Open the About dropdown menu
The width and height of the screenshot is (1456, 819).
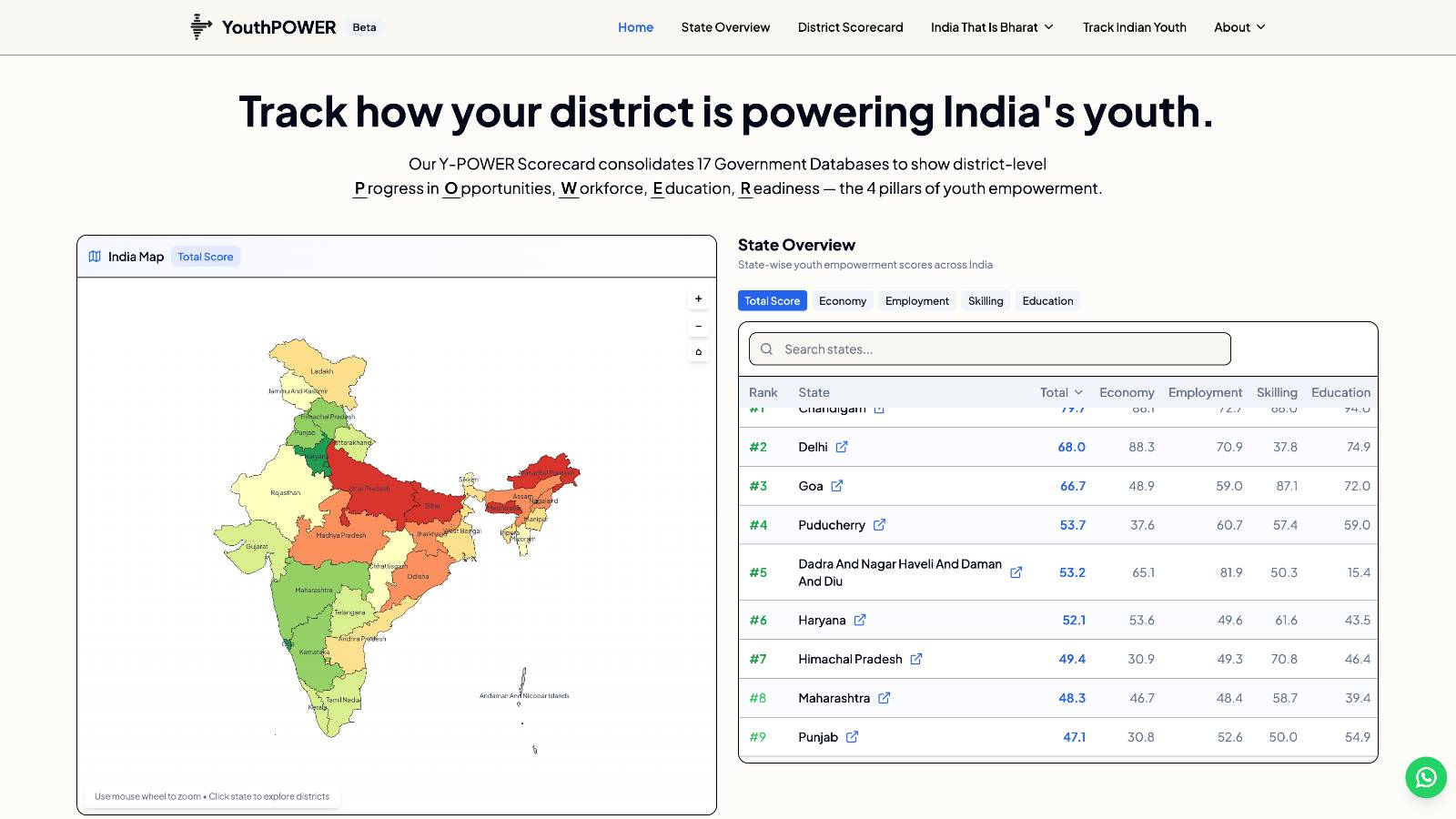[1239, 27]
